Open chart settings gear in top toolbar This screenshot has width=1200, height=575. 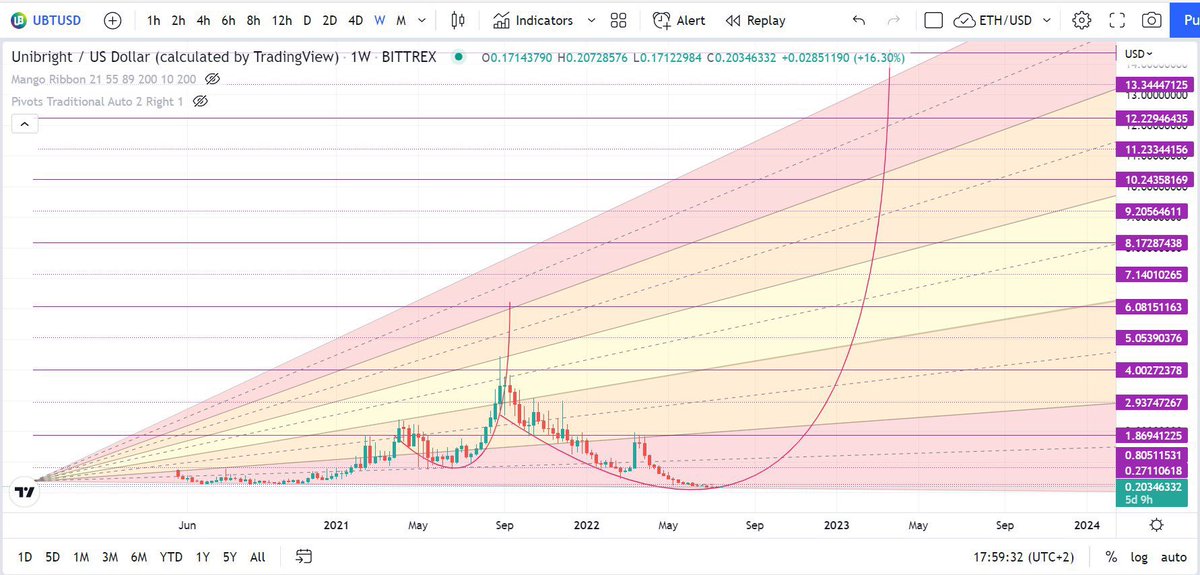(1082, 20)
